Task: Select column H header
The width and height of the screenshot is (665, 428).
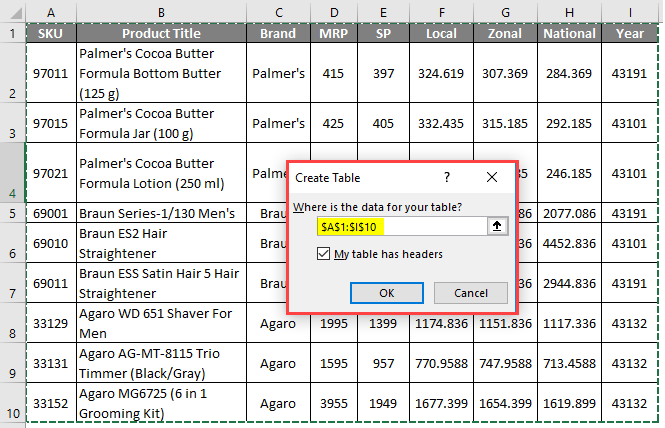Action: [x=569, y=13]
